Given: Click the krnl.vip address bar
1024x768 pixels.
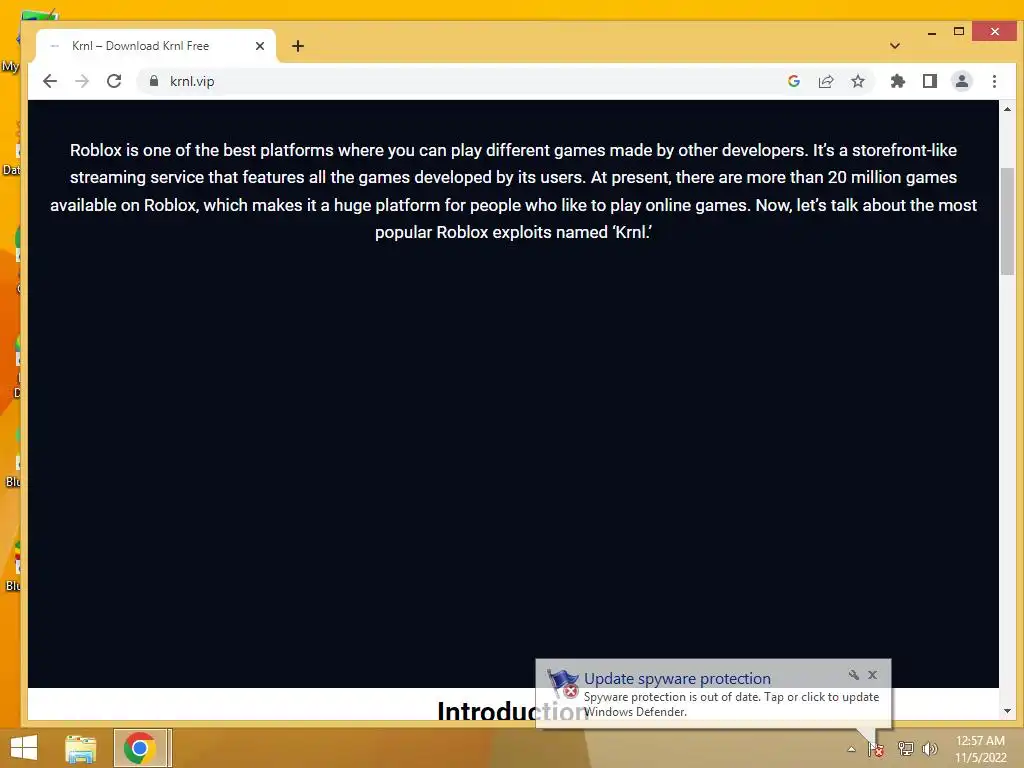Looking at the screenshot, I should tap(457, 81).
